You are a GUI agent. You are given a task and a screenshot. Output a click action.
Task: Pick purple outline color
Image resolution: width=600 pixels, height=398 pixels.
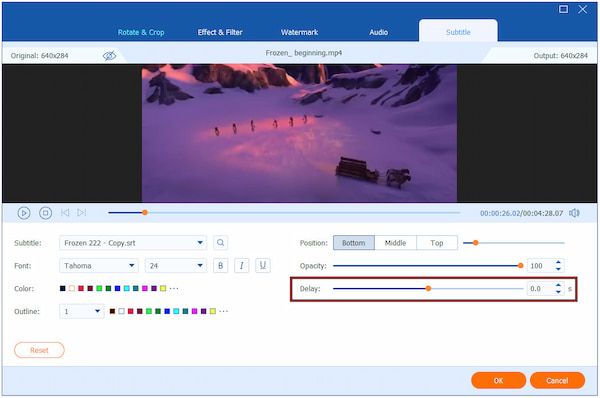click(204, 311)
